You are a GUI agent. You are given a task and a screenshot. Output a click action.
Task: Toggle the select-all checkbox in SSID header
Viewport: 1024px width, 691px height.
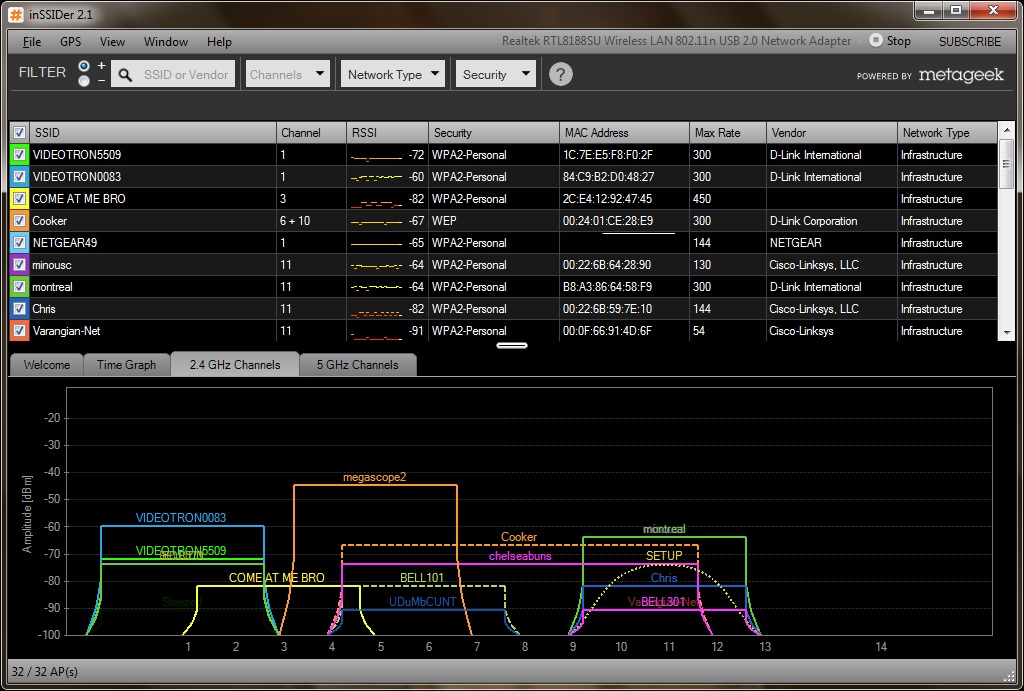[x=19, y=132]
